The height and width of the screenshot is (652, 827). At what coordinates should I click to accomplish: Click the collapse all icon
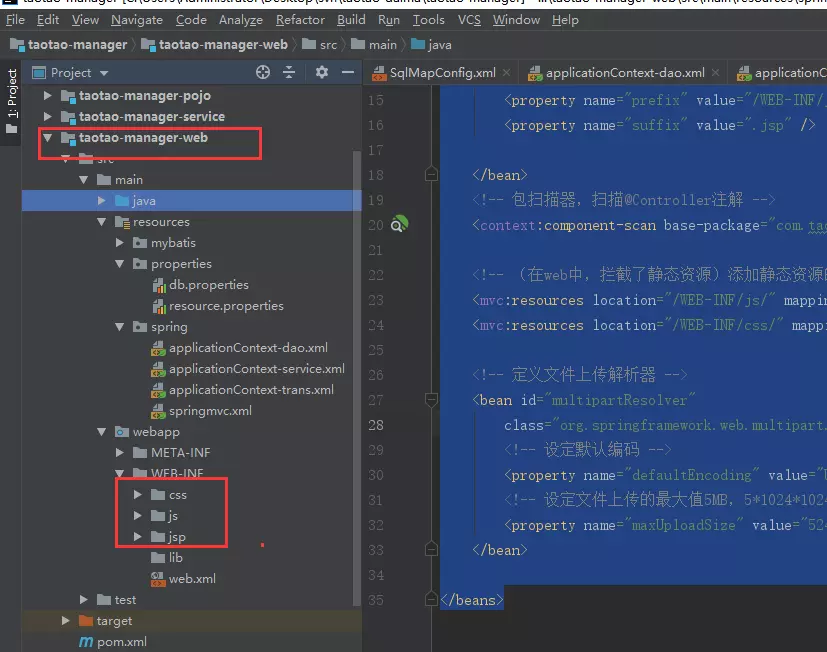[x=289, y=72]
